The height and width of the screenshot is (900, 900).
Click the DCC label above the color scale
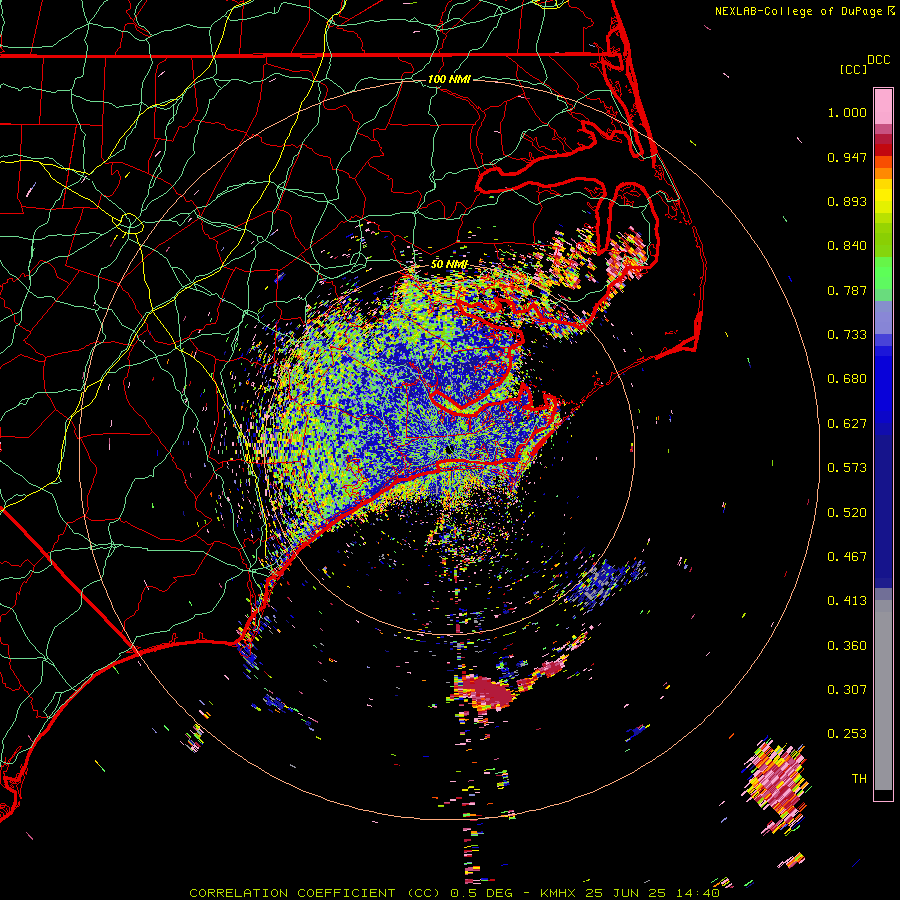pos(878,60)
